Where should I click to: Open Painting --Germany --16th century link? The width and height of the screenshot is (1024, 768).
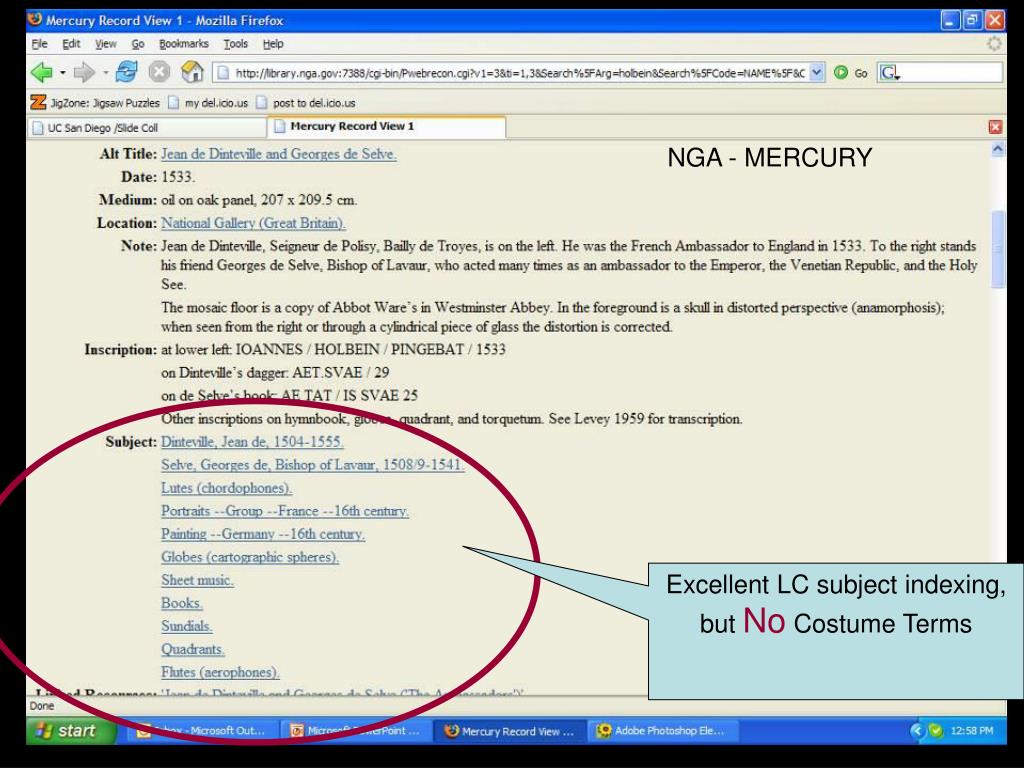263,534
